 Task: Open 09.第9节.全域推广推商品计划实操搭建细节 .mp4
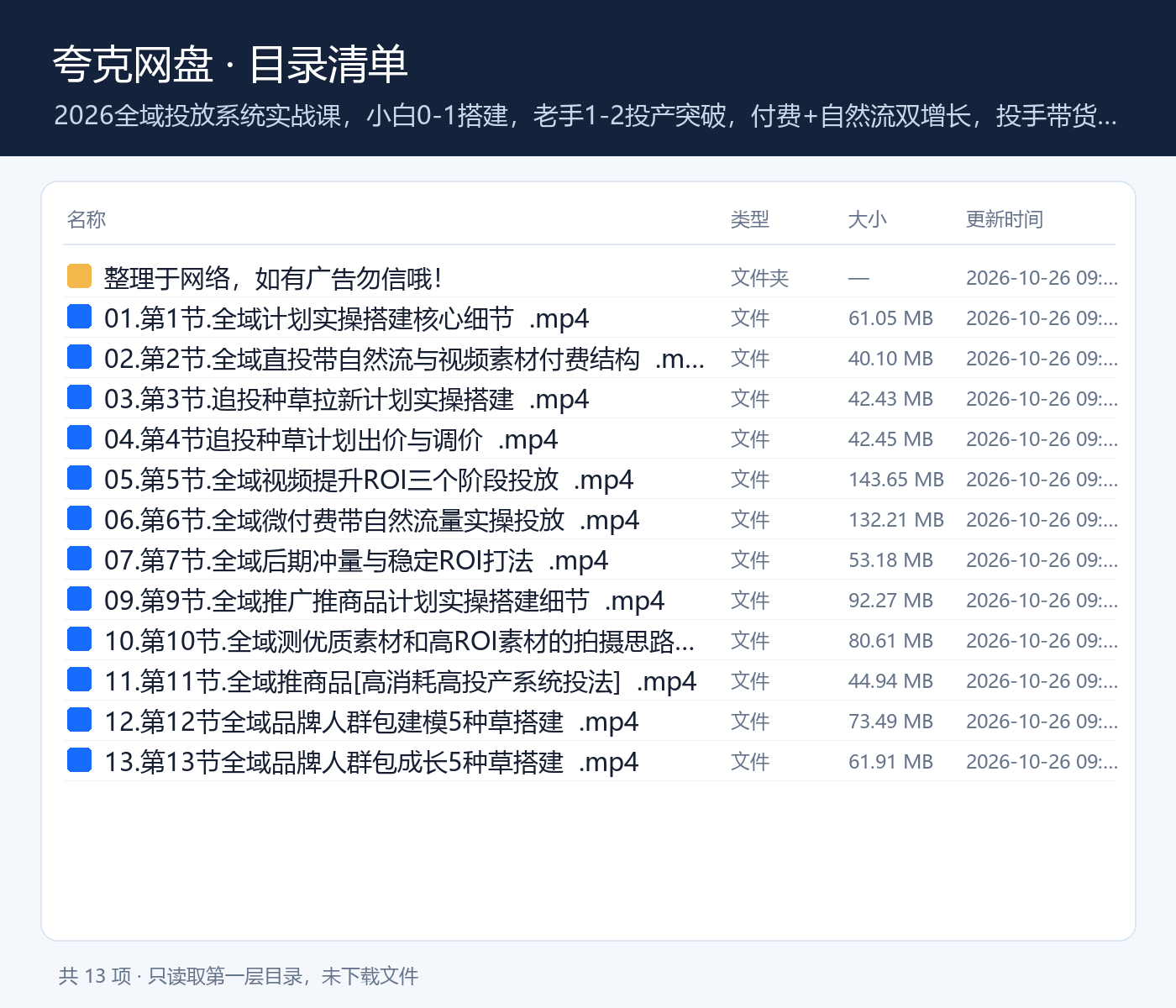[384, 601]
